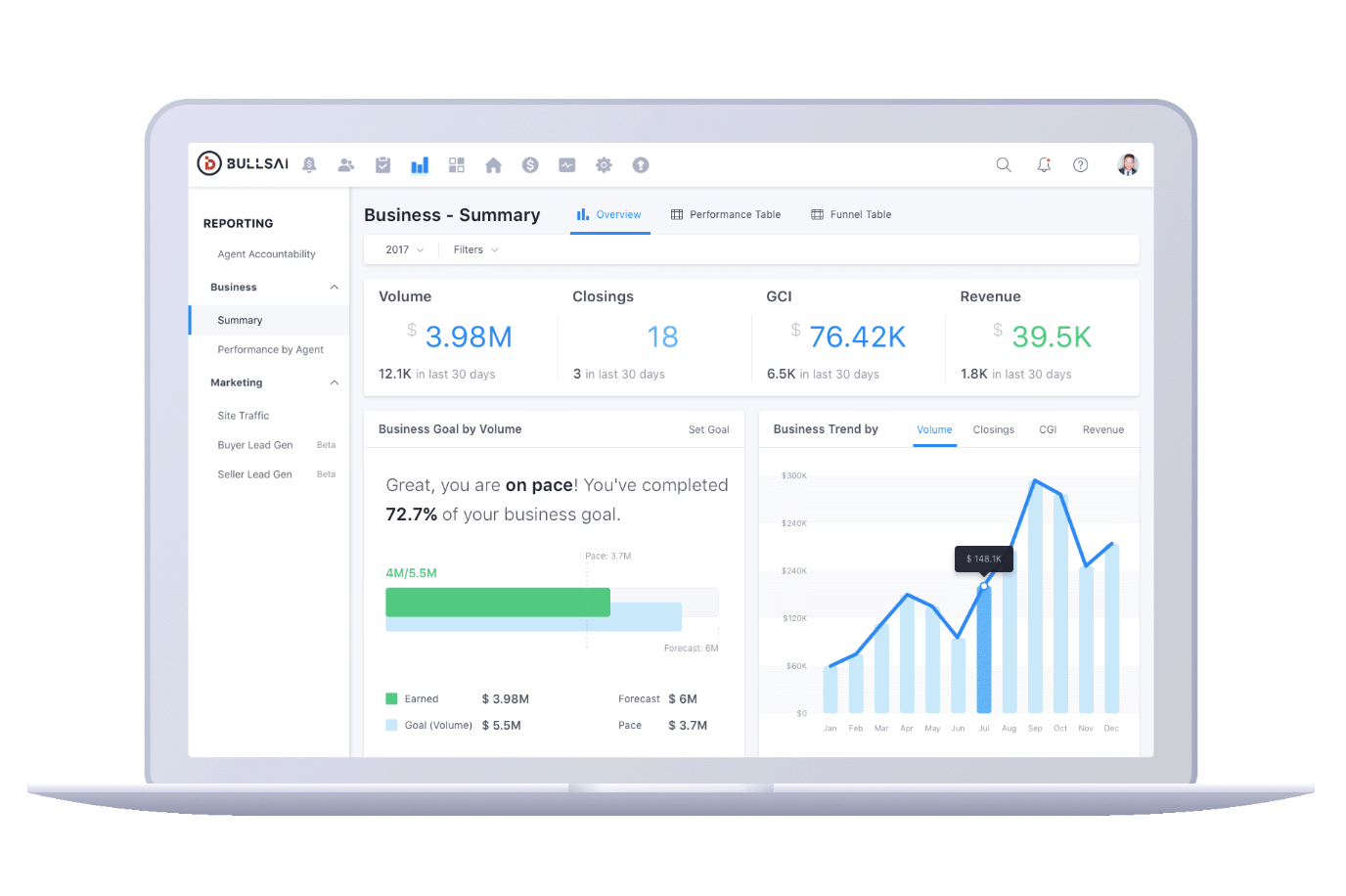Open the notifications bell at top right
This screenshot has height=896, width=1346.
point(1044,165)
